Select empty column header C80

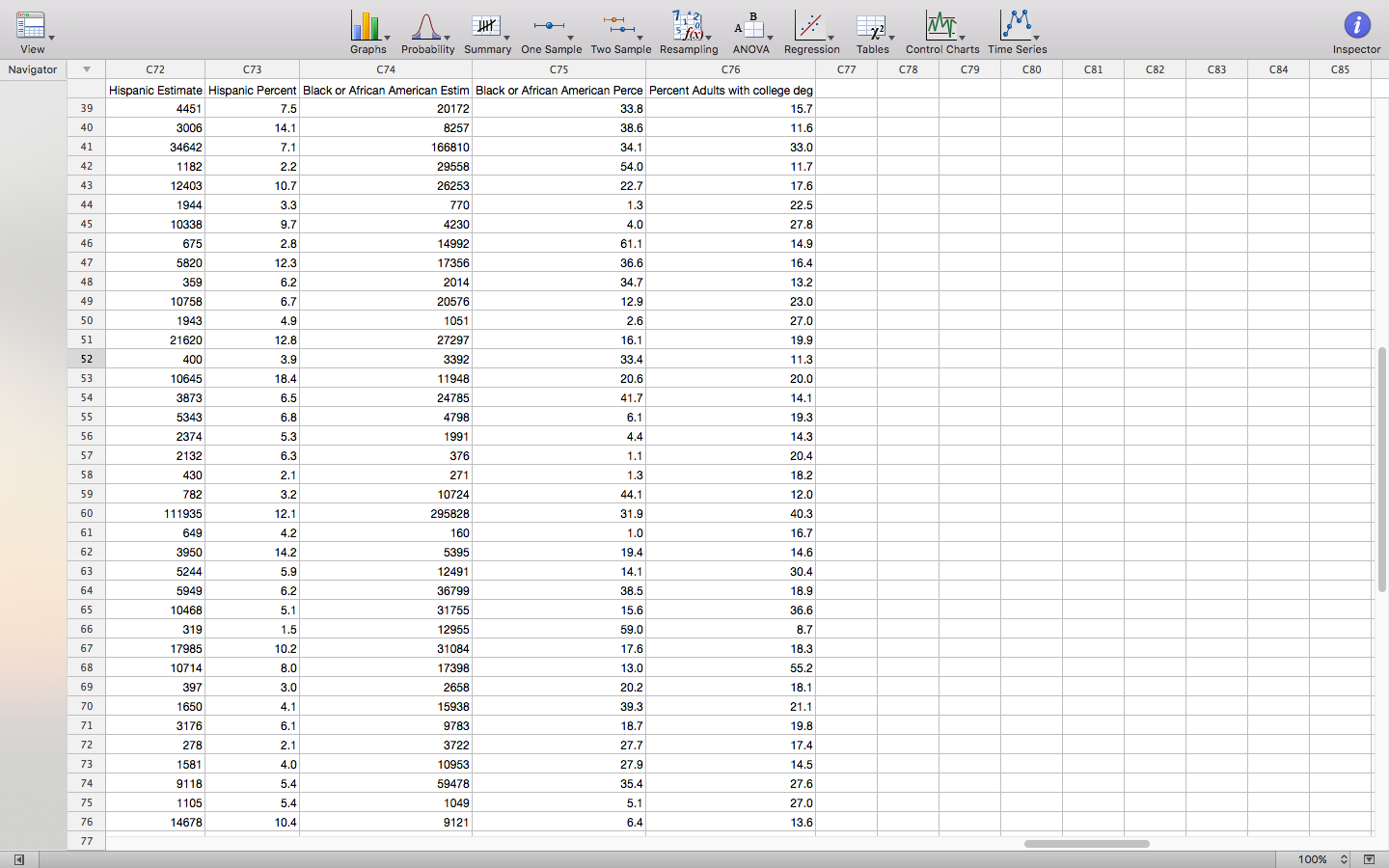tap(1031, 69)
